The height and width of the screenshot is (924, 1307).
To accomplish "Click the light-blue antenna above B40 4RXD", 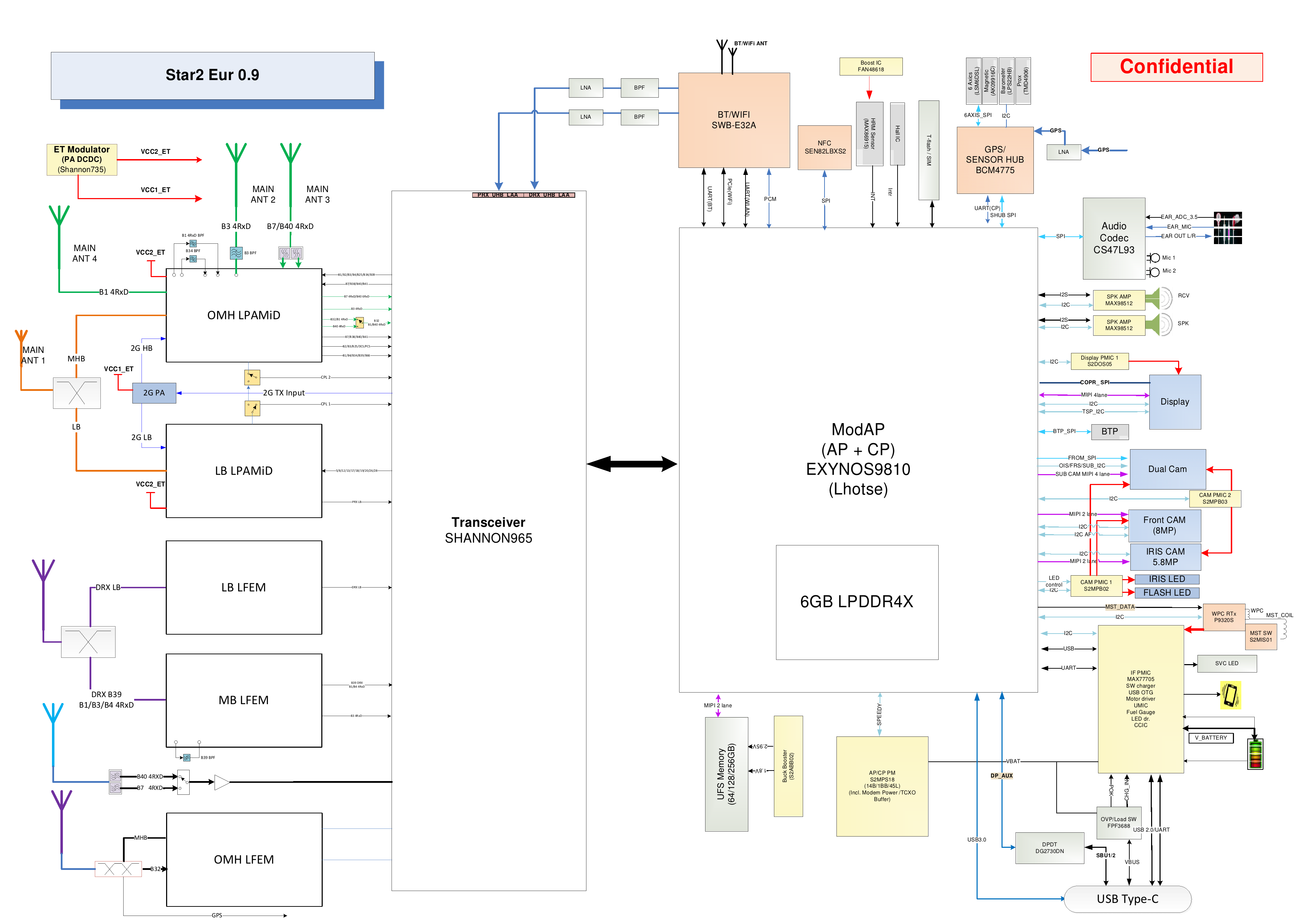I will (x=53, y=734).
